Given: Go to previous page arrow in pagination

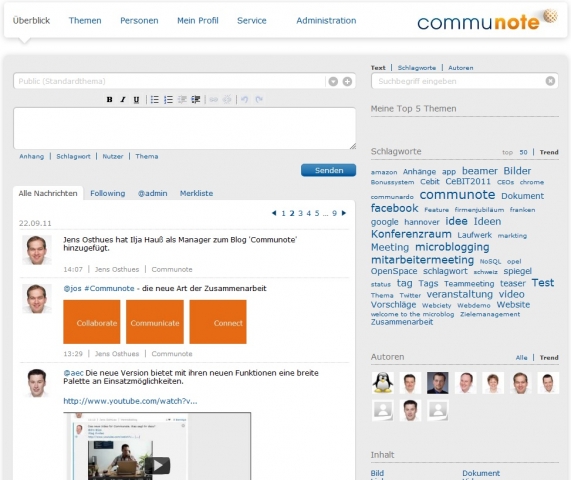Looking at the screenshot, I should pos(274,213).
